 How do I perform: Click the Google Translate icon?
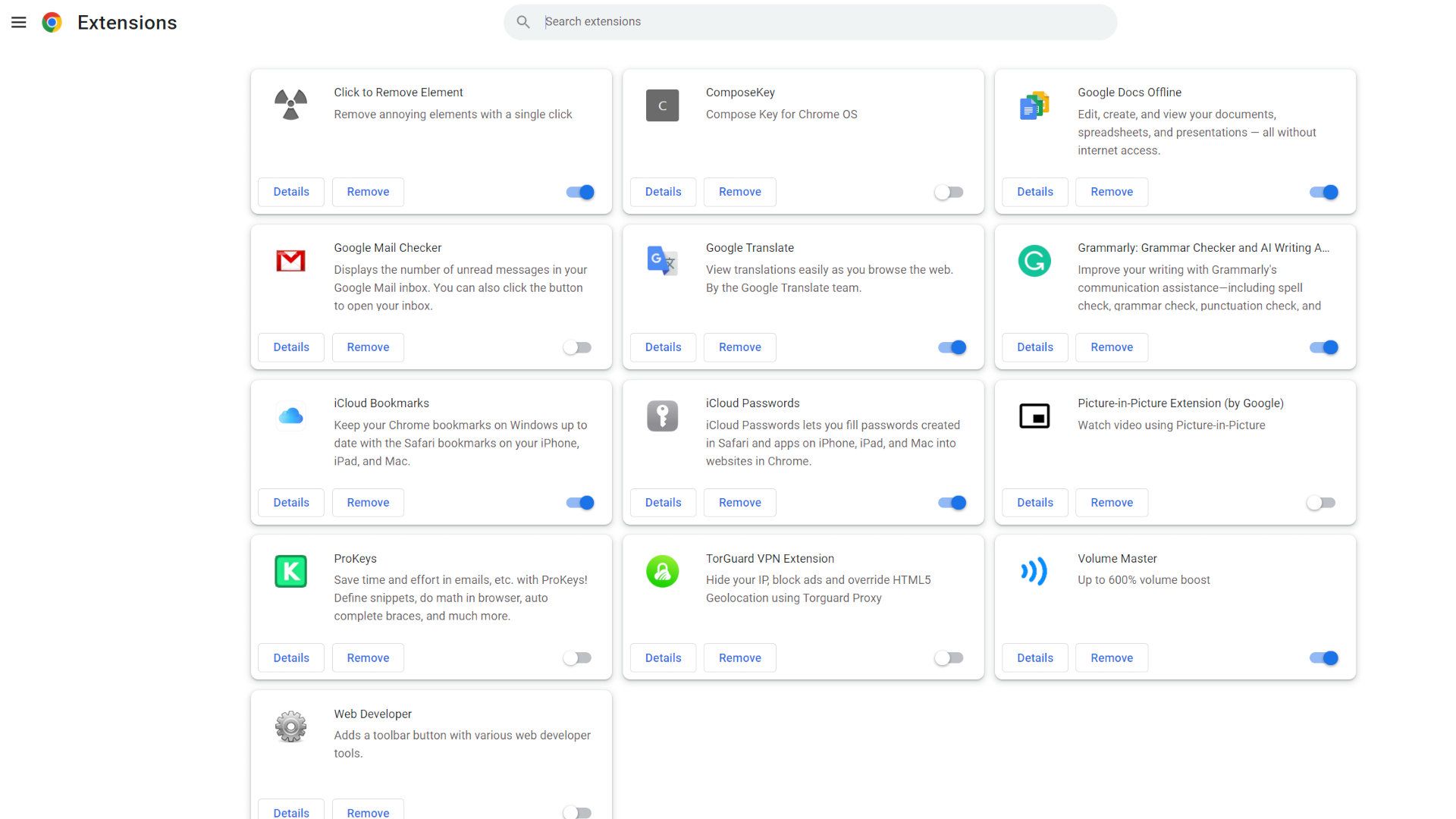point(661,260)
